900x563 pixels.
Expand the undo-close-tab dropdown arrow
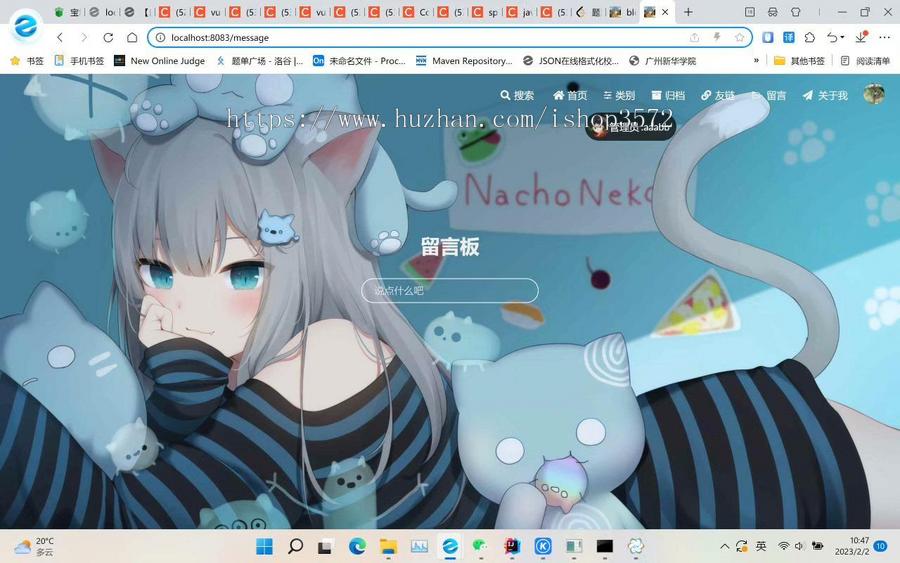click(x=842, y=37)
